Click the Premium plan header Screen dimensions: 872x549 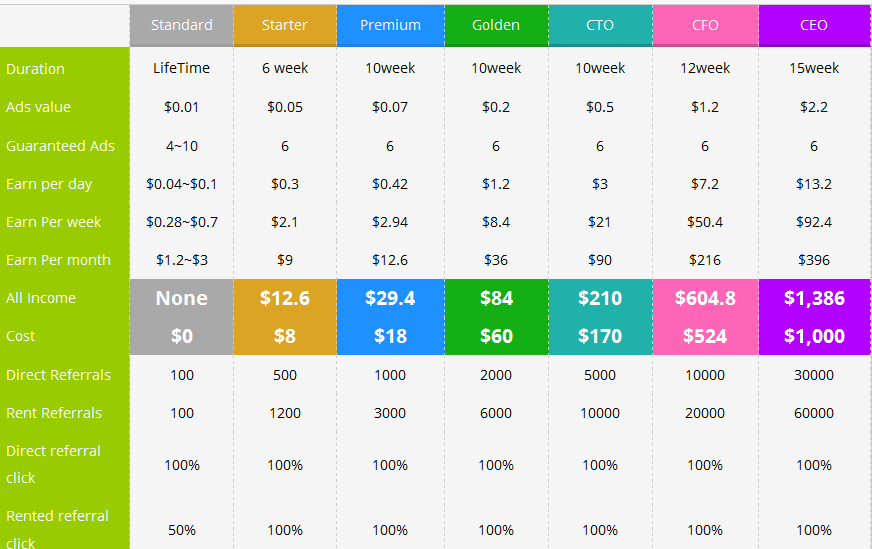[x=390, y=25]
